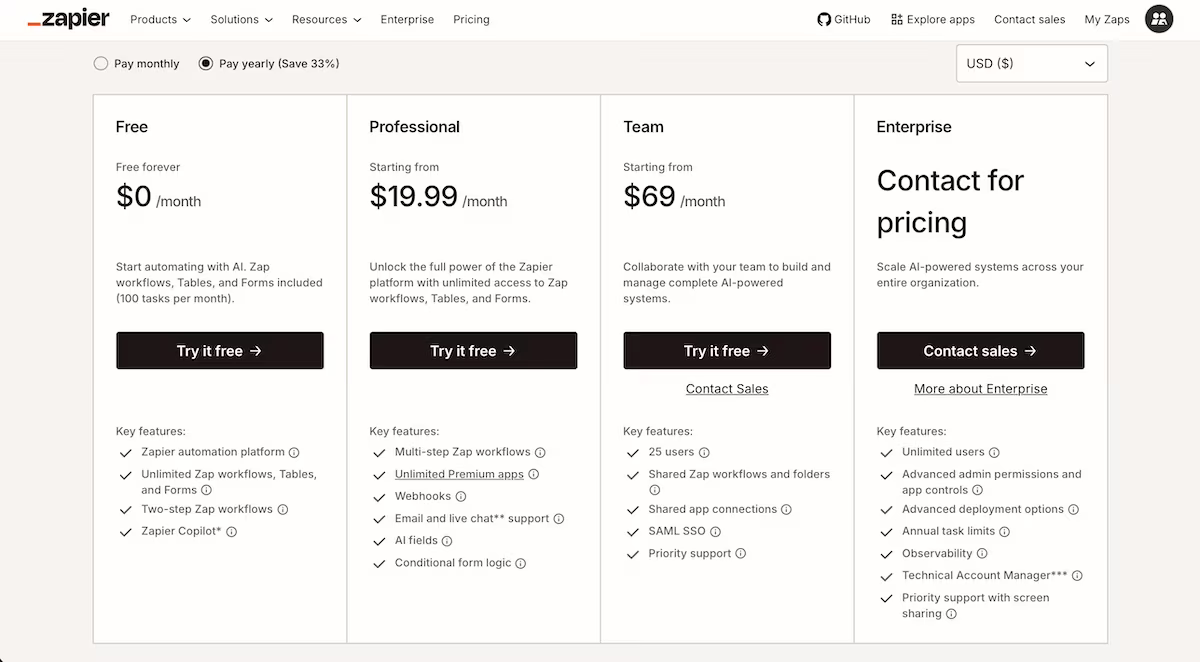The image size is (1200, 662).
Task: Show info icon for Shared Zap workflows and folders
Action: [655, 491]
